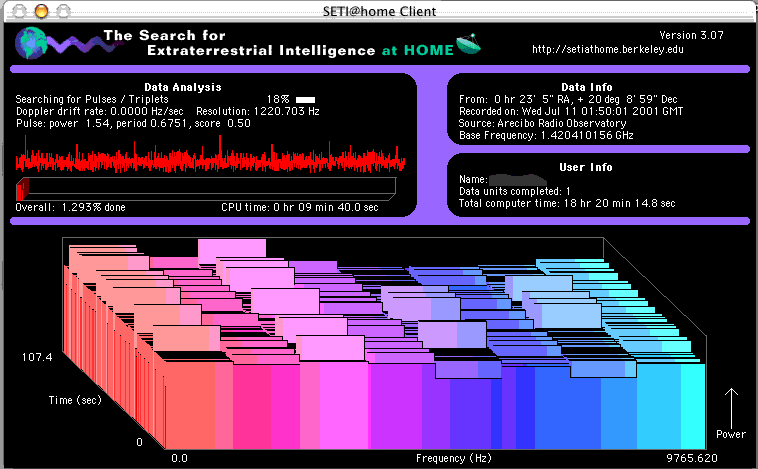Click 'Overall: 1.293% done' text
Screen dimensions: 758x469
pyautogui.click(x=71, y=207)
